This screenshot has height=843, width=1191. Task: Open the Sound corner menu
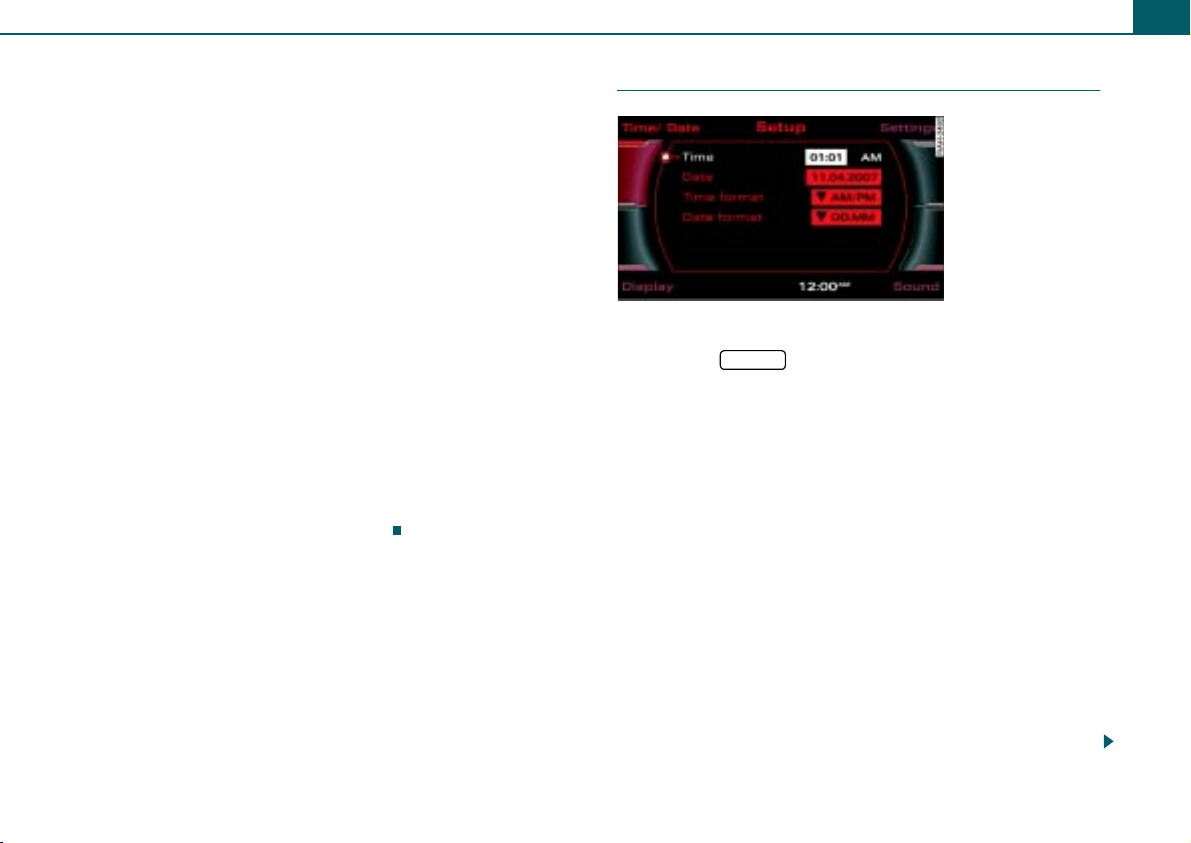[x=916, y=287]
